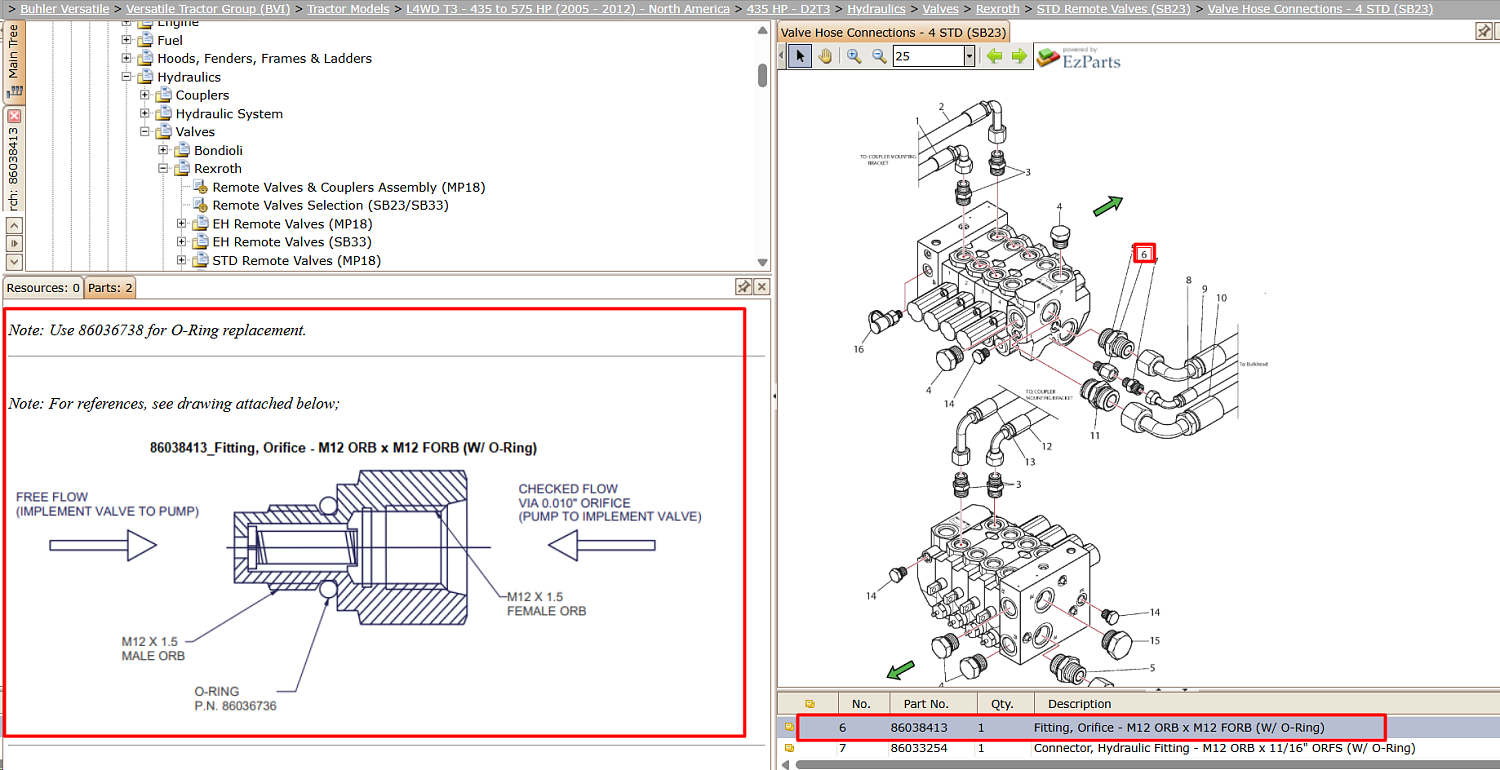The height and width of the screenshot is (770, 1500).
Task: Expand the Bondioli tree node
Action: click(163, 150)
